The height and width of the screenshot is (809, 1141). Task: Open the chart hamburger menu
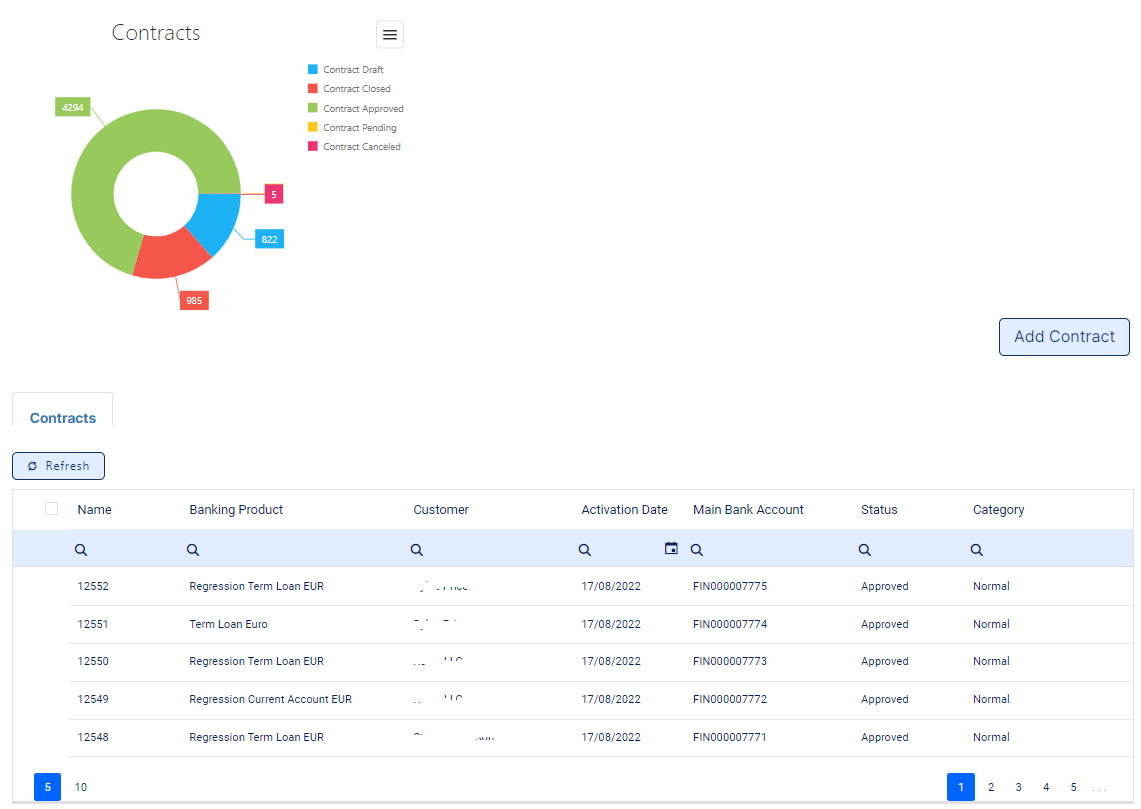tap(390, 35)
